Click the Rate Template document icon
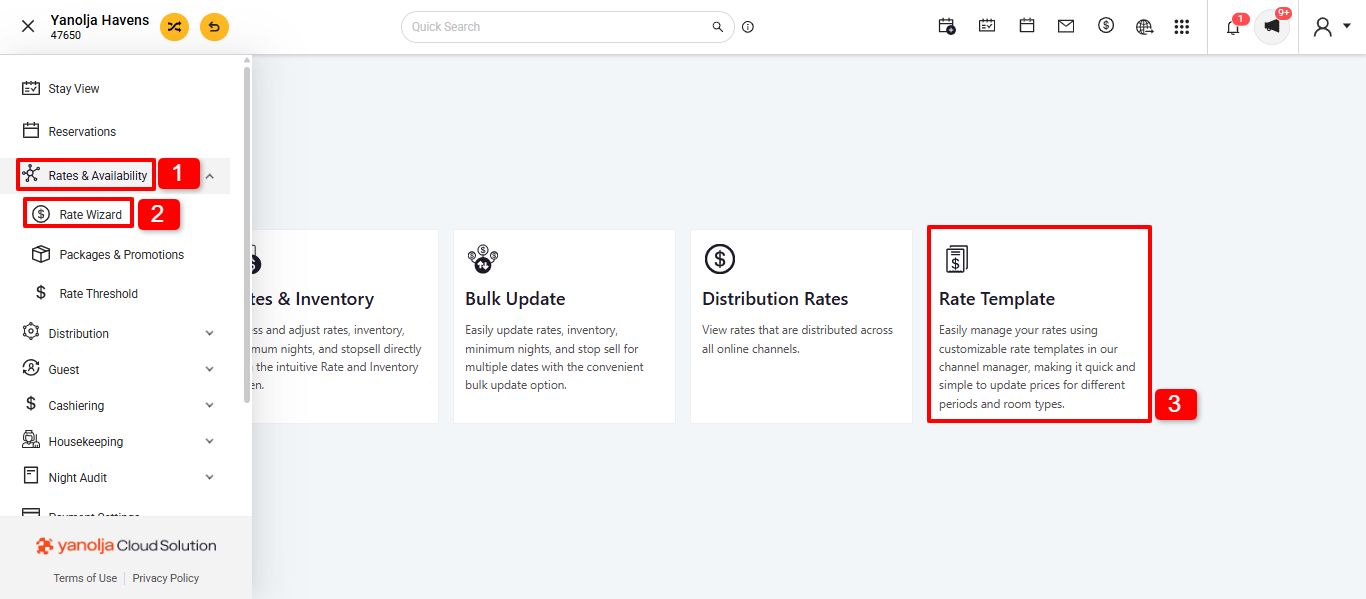The width and height of the screenshot is (1366, 599). [x=956, y=259]
